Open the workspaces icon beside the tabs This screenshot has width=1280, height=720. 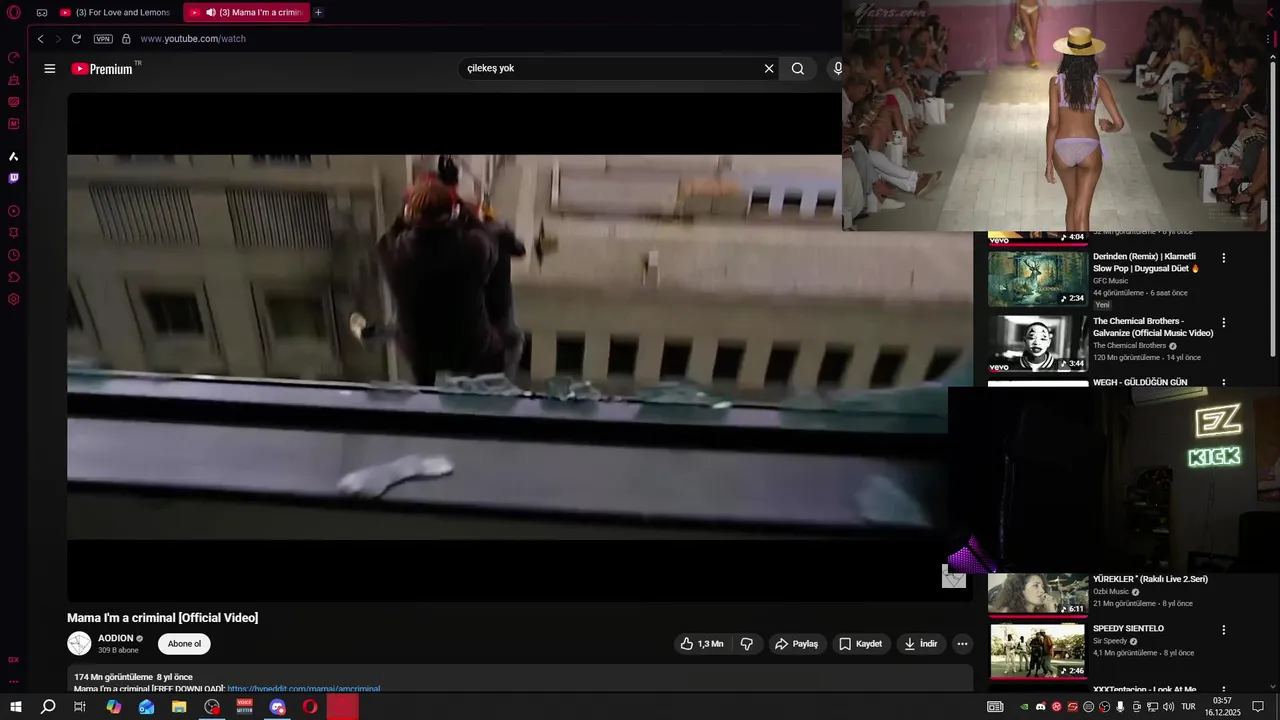pos(42,13)
